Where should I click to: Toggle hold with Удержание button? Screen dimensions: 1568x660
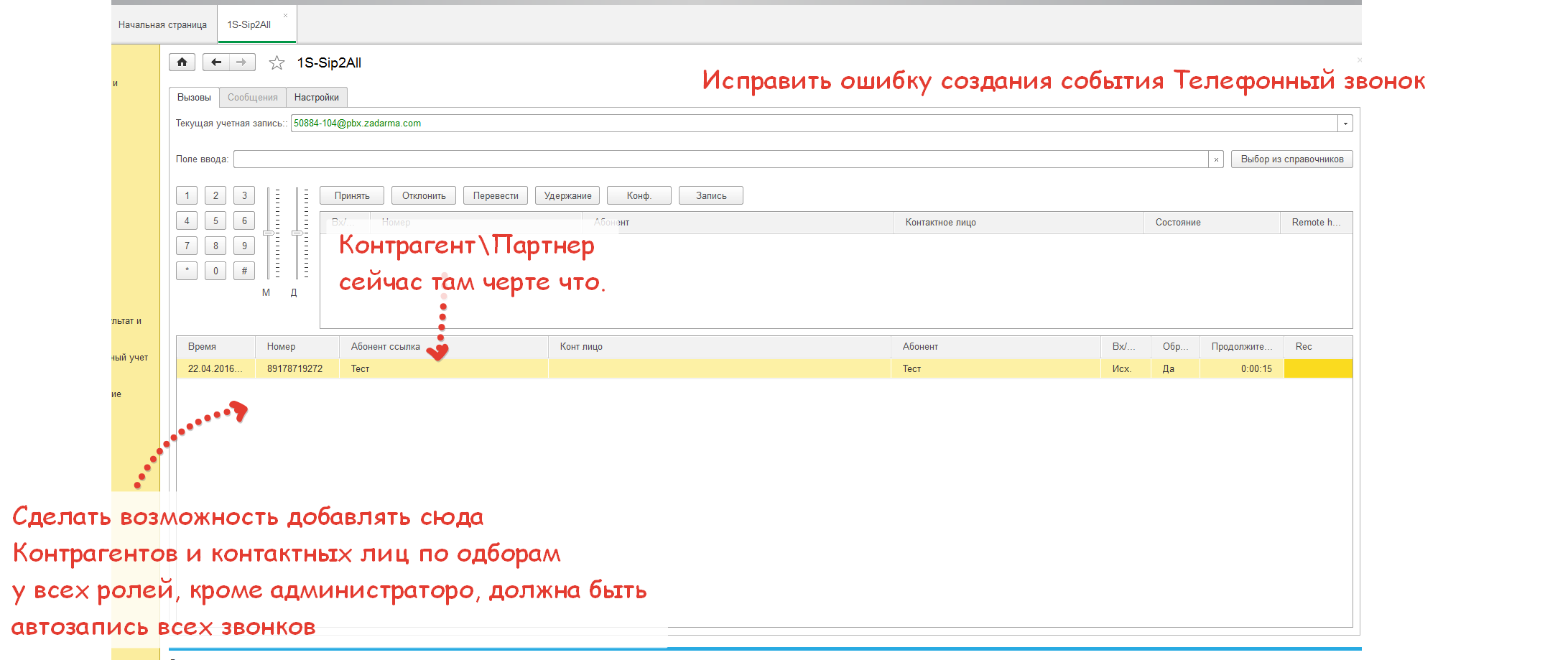[x=567, y=196]
